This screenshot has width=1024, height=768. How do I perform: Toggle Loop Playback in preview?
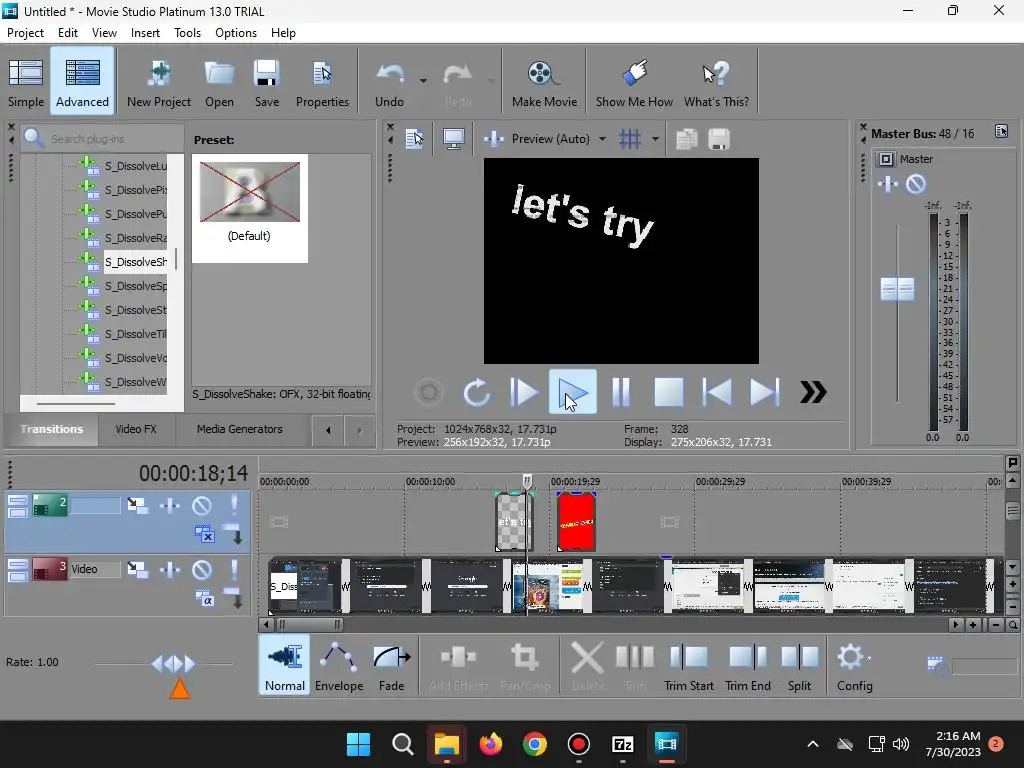477,392
